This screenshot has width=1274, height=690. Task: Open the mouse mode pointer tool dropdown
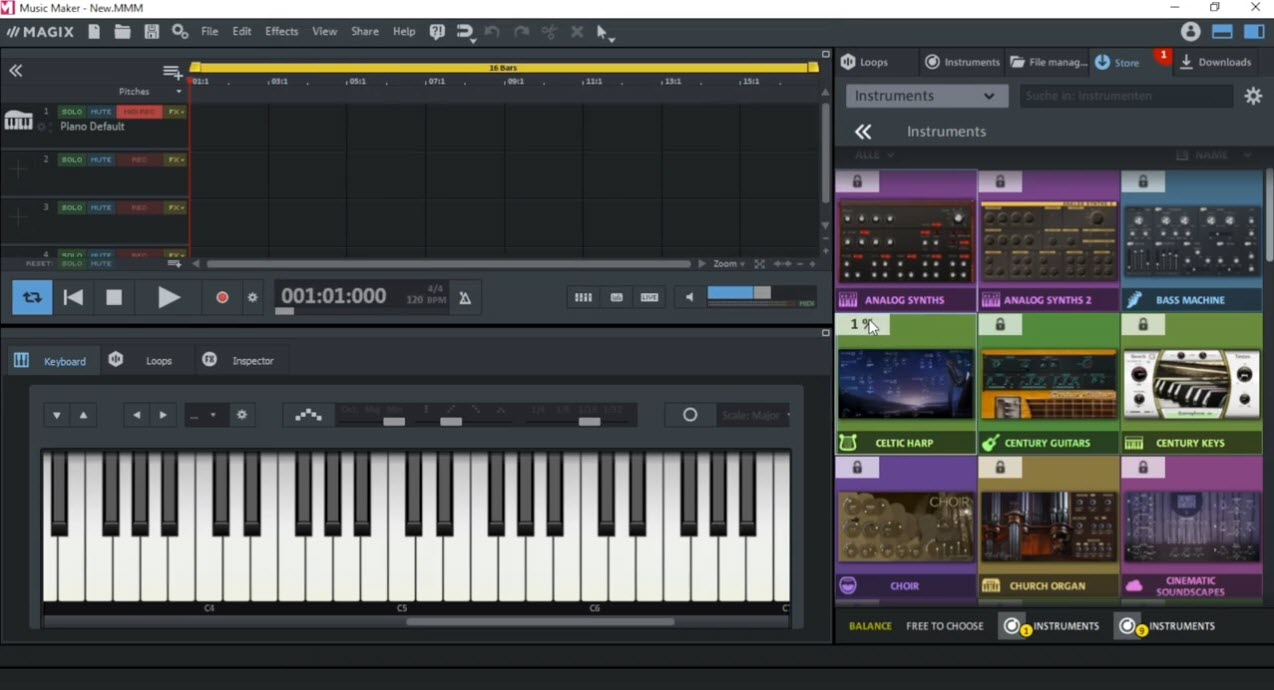(605, 33)
